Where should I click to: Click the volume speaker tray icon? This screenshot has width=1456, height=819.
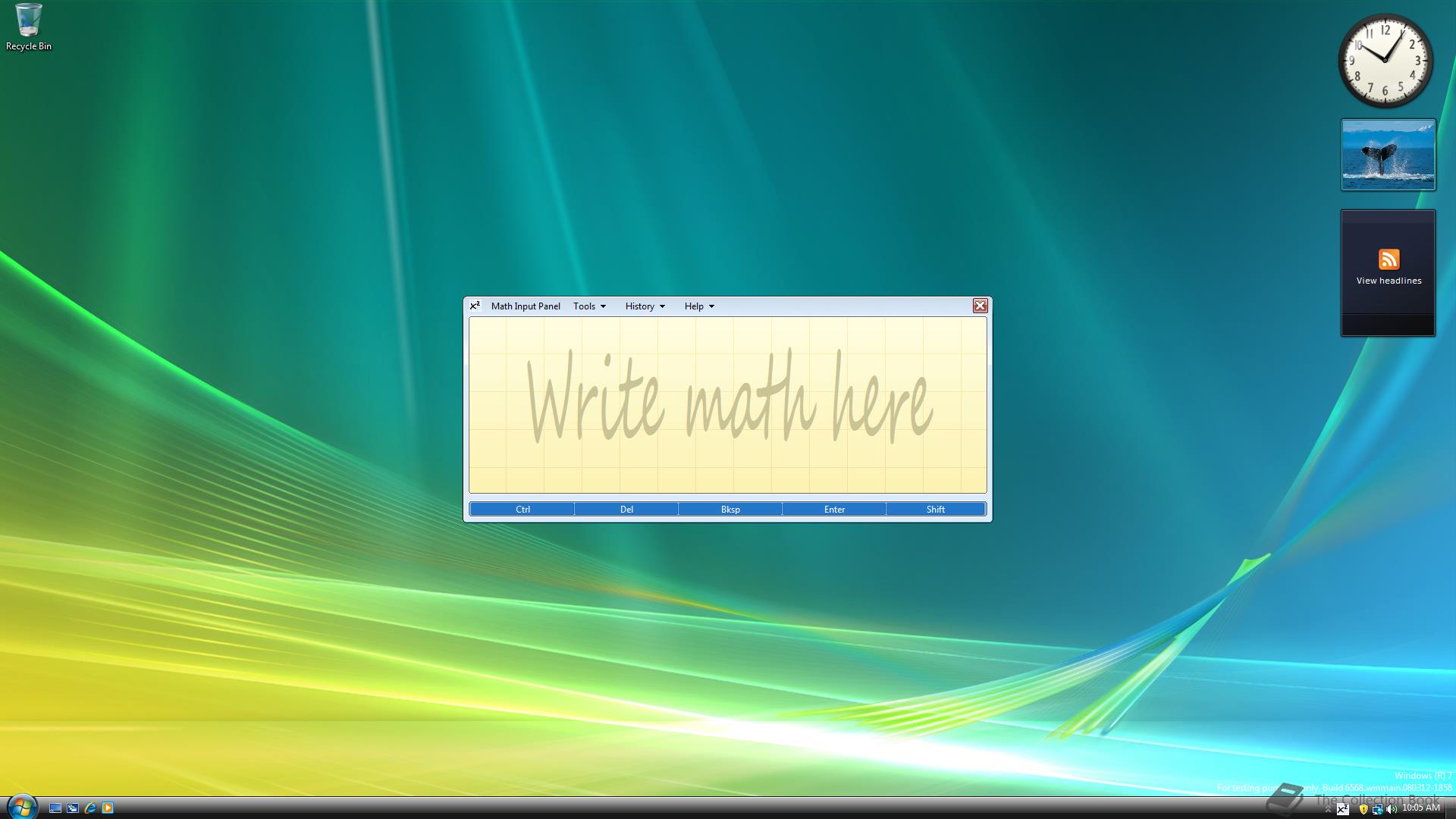(1392, 809)
